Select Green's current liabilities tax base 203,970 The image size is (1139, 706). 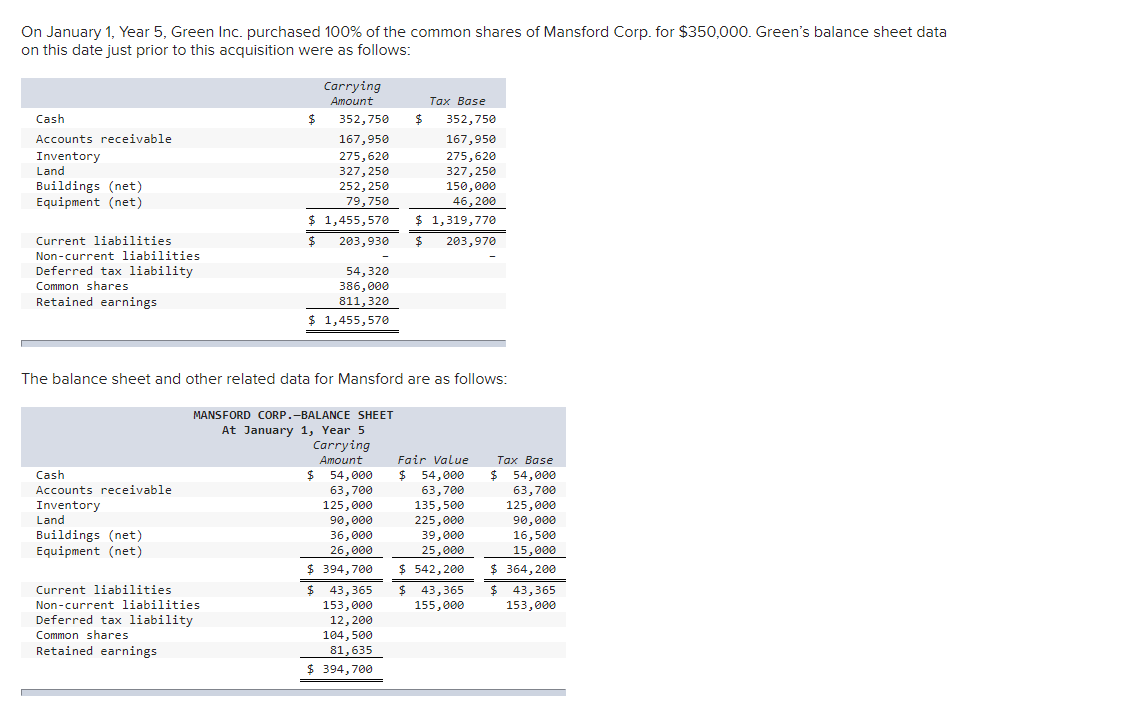pyautogui.click(x=471, y=241)
